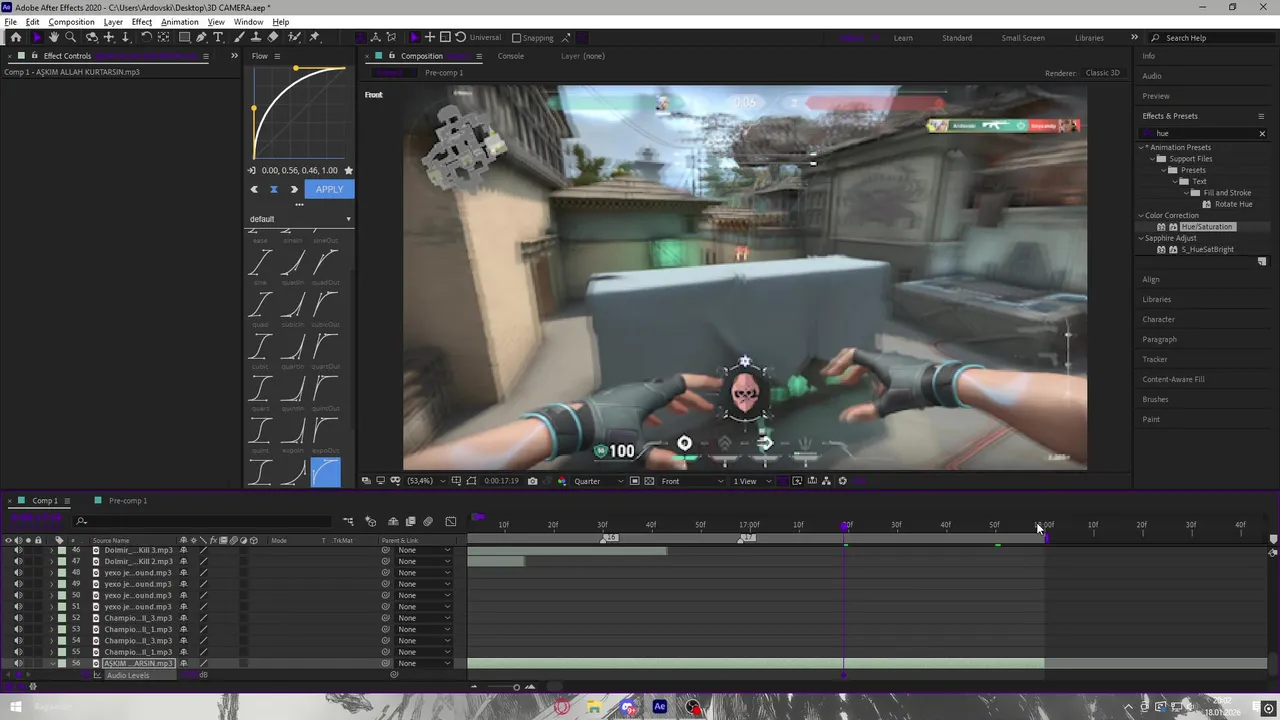The height and width of the screenshot is (720, 1280).
Task: Open the magnification ratio dropdown 53,4%
Action: pos(427,481)
